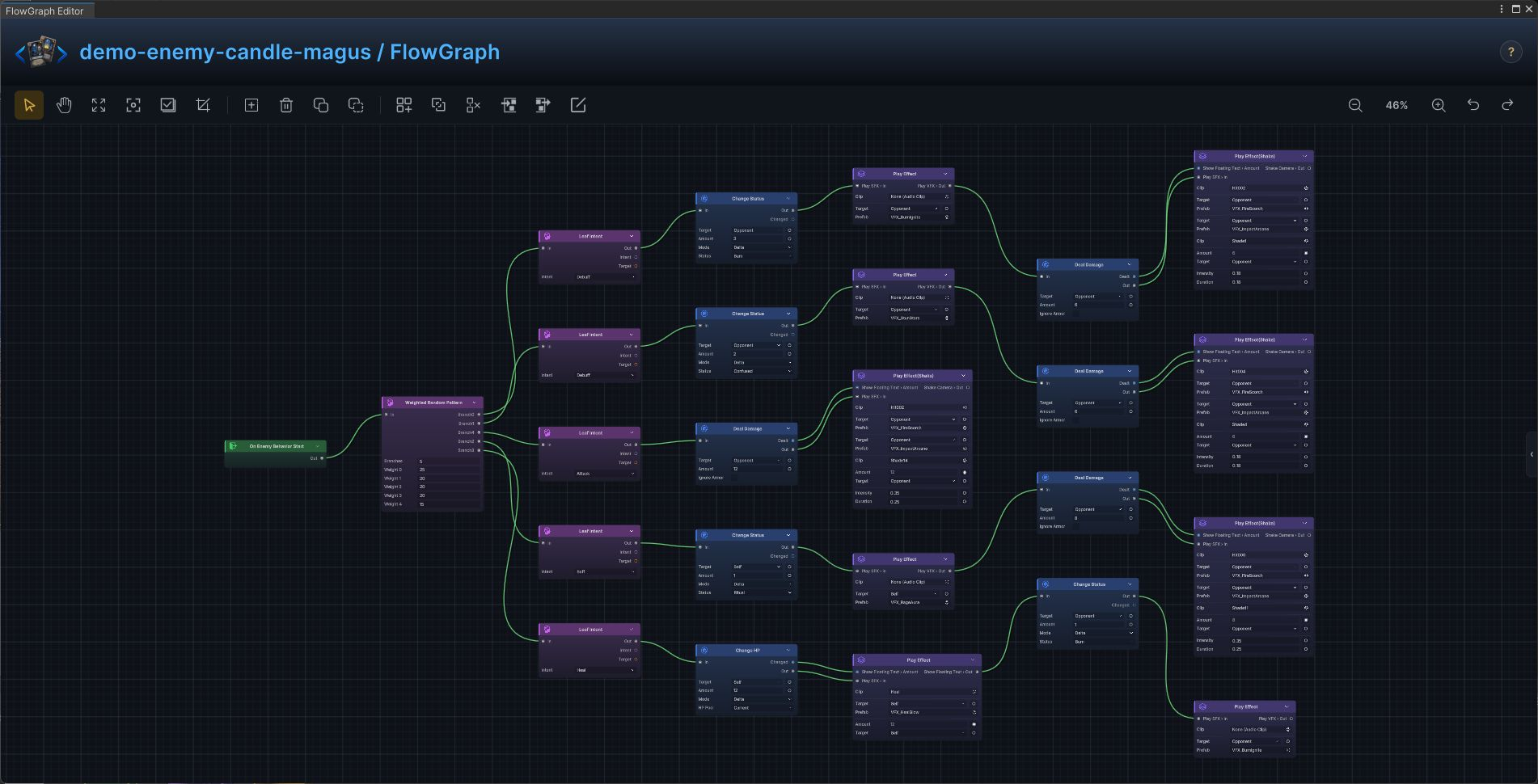Click the frame selection focus icon
Viewport: 1538px width, 784px height.
133,105
